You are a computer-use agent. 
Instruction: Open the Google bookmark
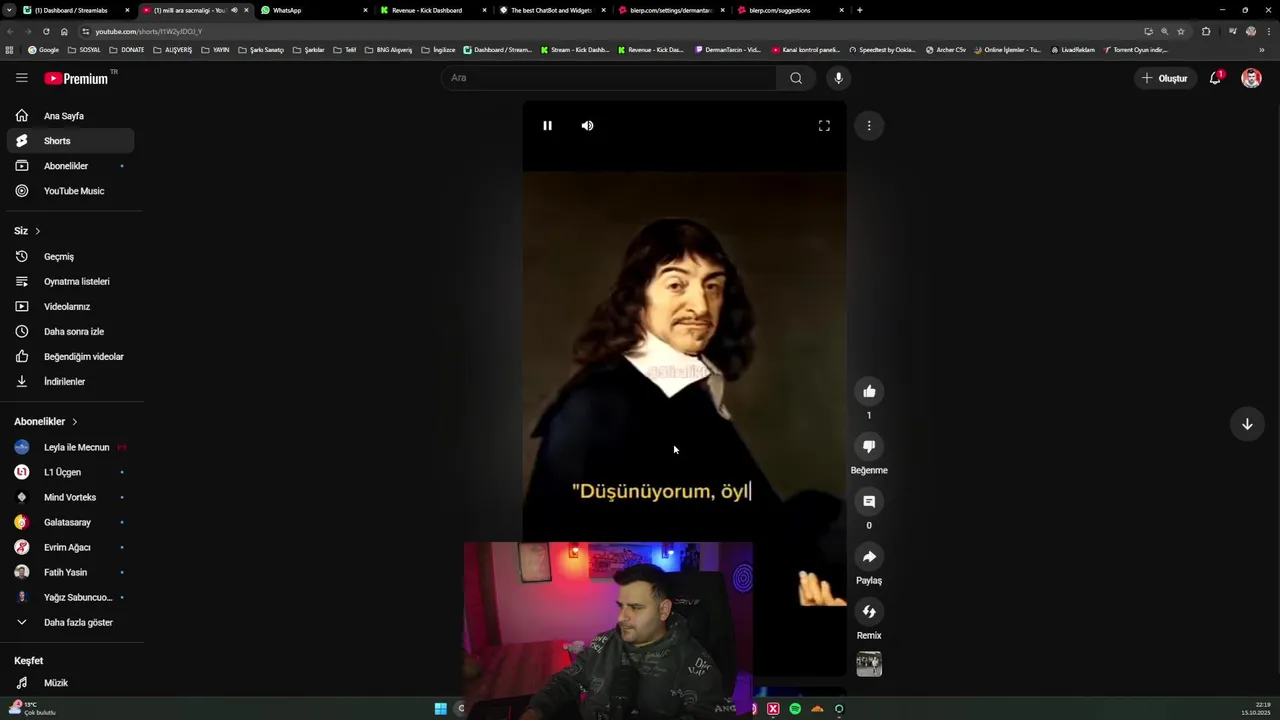coord(43,50)
